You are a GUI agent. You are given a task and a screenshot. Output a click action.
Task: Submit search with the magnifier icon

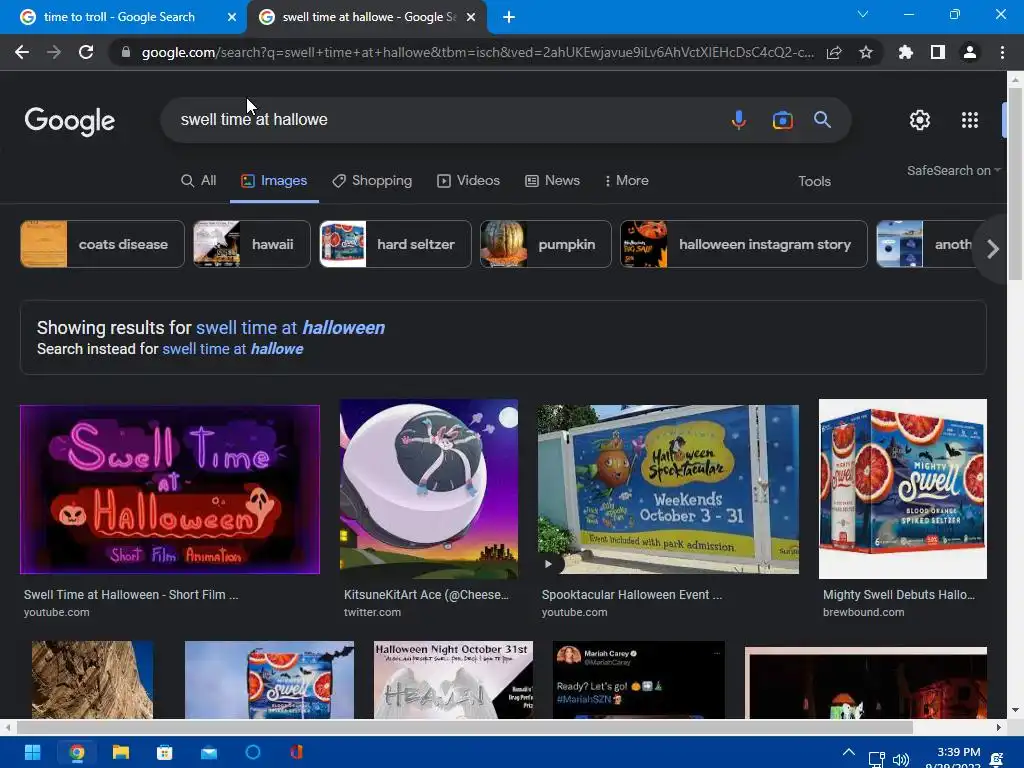point(822,120)
